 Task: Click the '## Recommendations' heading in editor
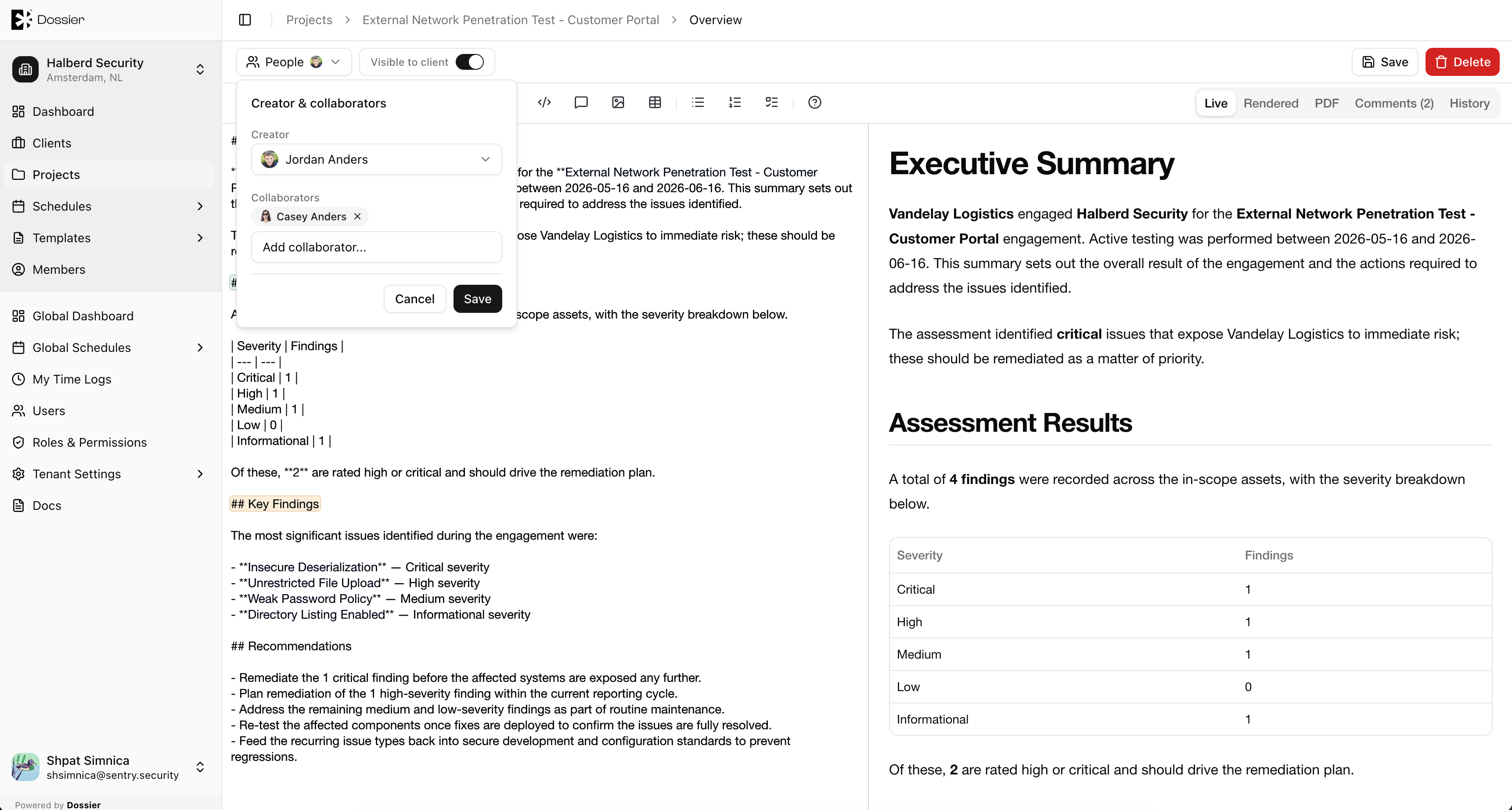pyautogui.click(x=291, y=646)
